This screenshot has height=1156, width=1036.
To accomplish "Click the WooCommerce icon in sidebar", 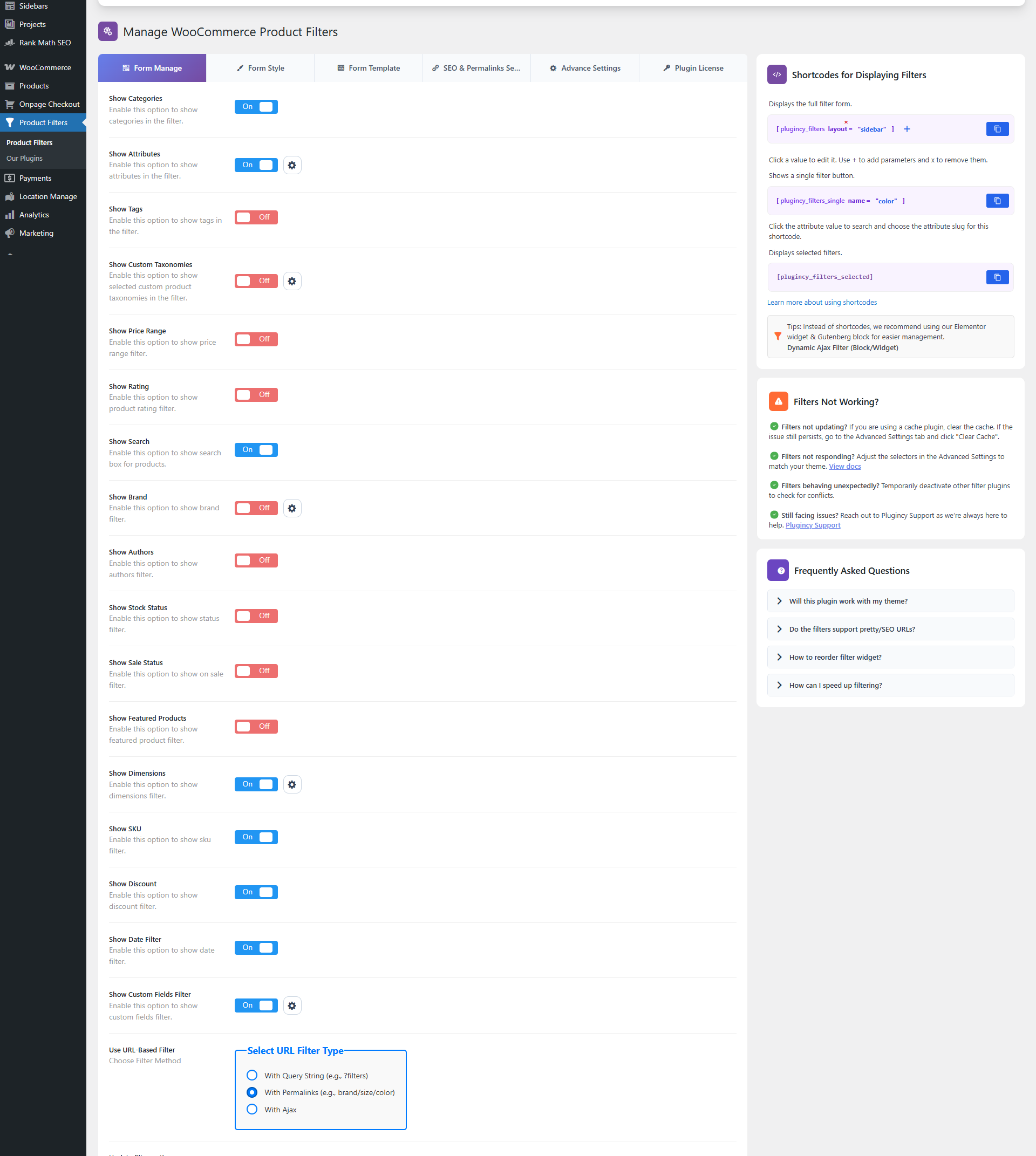I will (10, 67).
